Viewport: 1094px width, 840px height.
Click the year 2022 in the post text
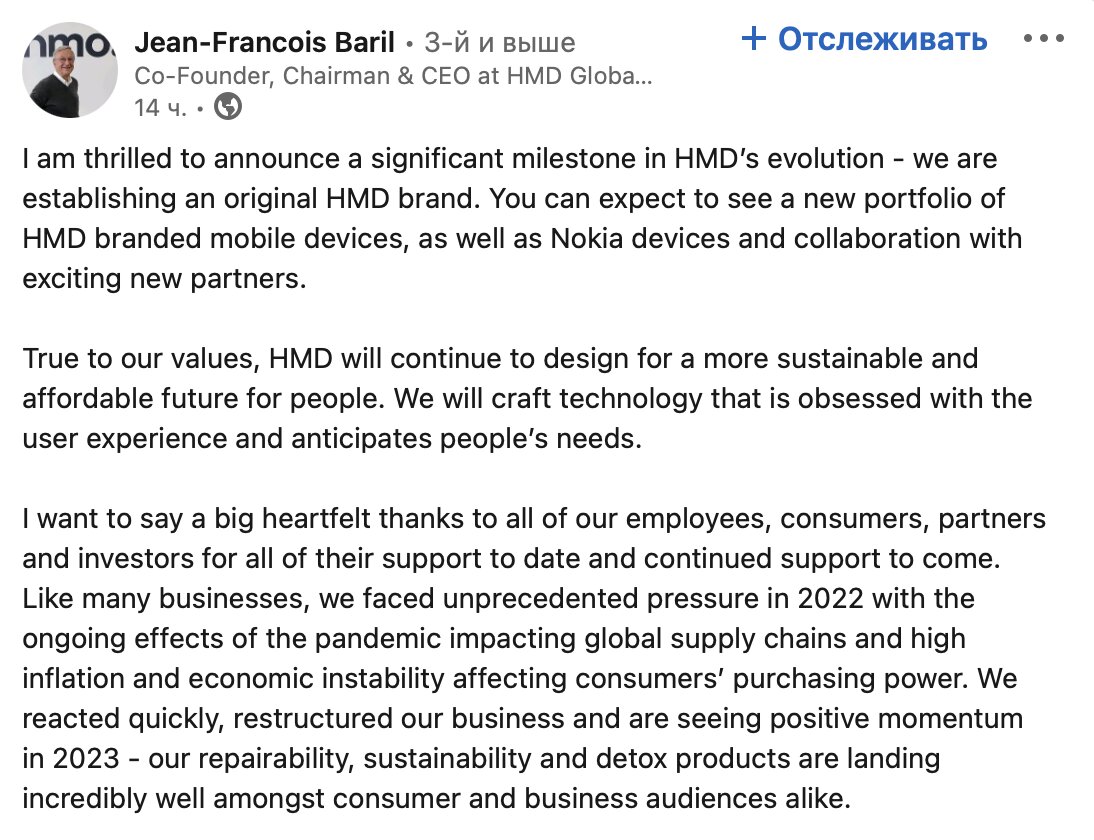(x=830, y=599)
